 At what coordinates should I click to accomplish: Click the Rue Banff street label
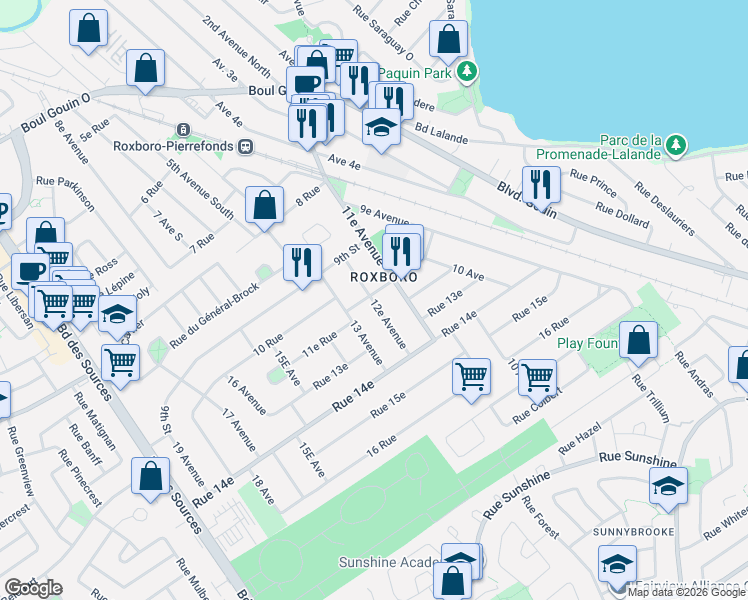(x=86, y=444)
